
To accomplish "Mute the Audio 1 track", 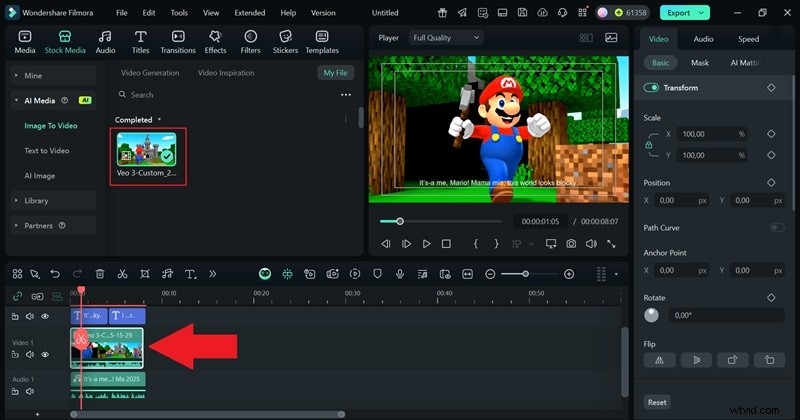I will coord(30,391).
